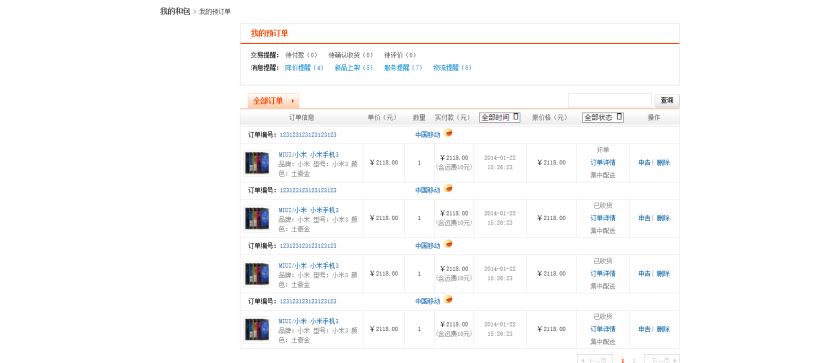This screenshot has width=840, height=363.
Task: Click 待确认收货 (0) reminder
Action: pos(350,55)
